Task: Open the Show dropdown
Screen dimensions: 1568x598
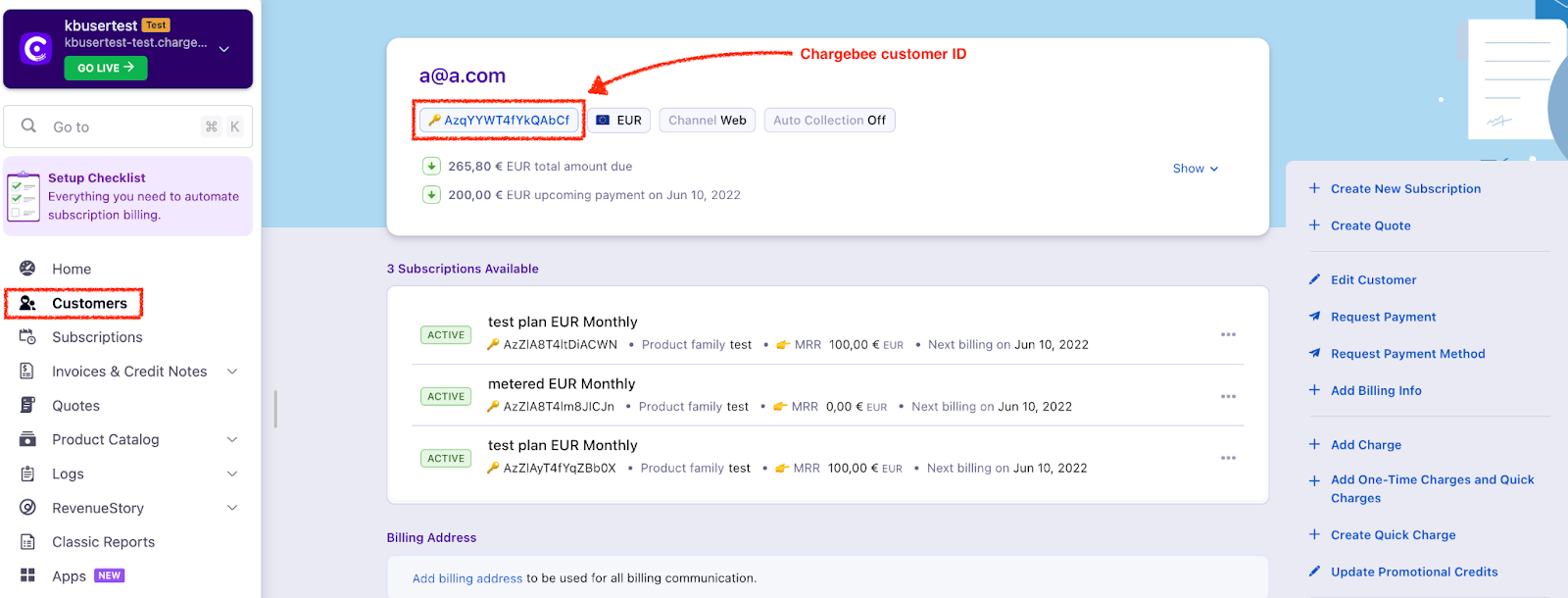Action: click(x=1195, y=169)
